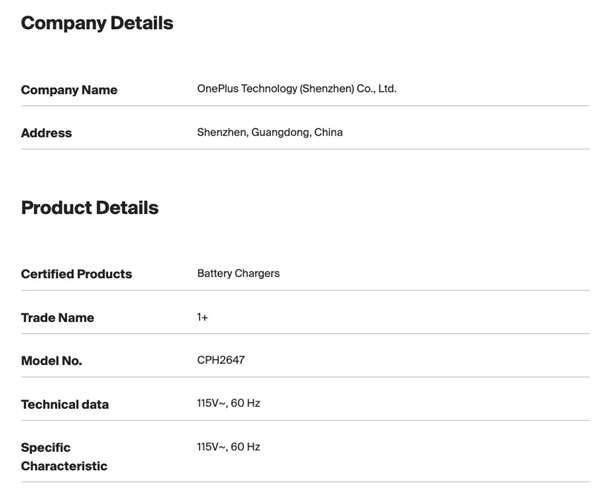This screenshot has width=600, height=494.
Task: Click the Company Name label
Action: point(69,90)
